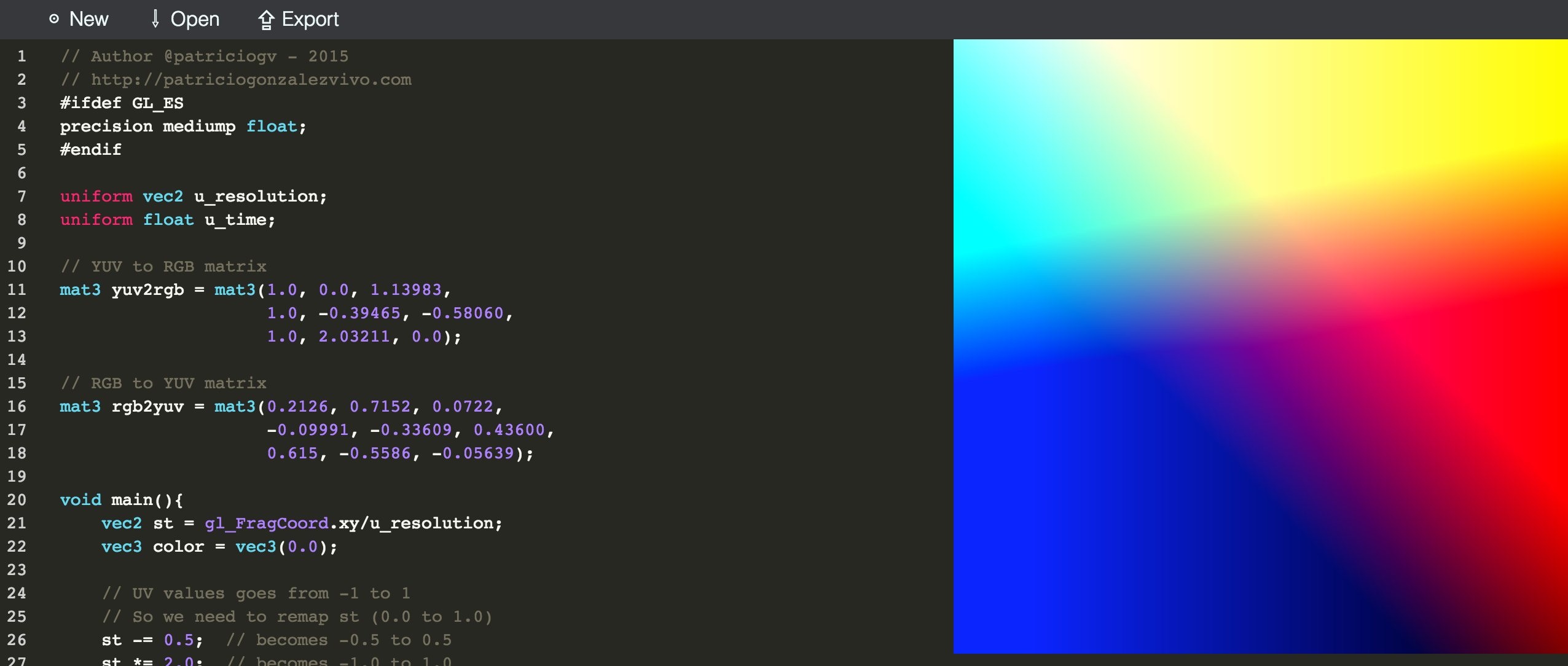The width and height of the screenshot is (1568, 666).
Task: Click the Export upload icon
Action: click(x=266, y=19)
